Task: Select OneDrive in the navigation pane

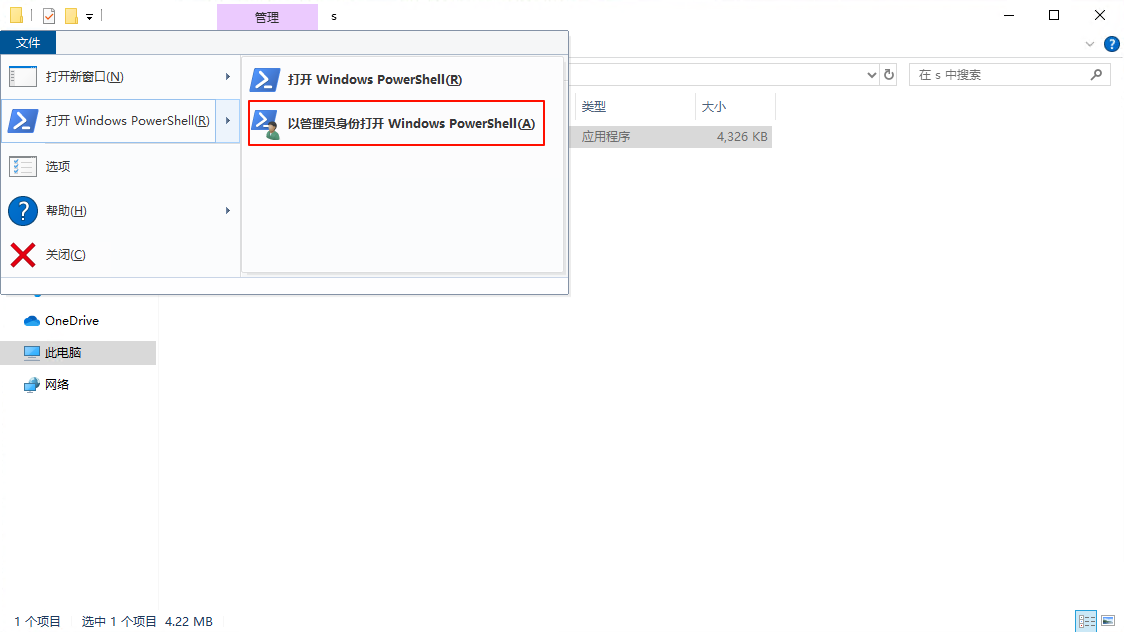Action: 72,320
